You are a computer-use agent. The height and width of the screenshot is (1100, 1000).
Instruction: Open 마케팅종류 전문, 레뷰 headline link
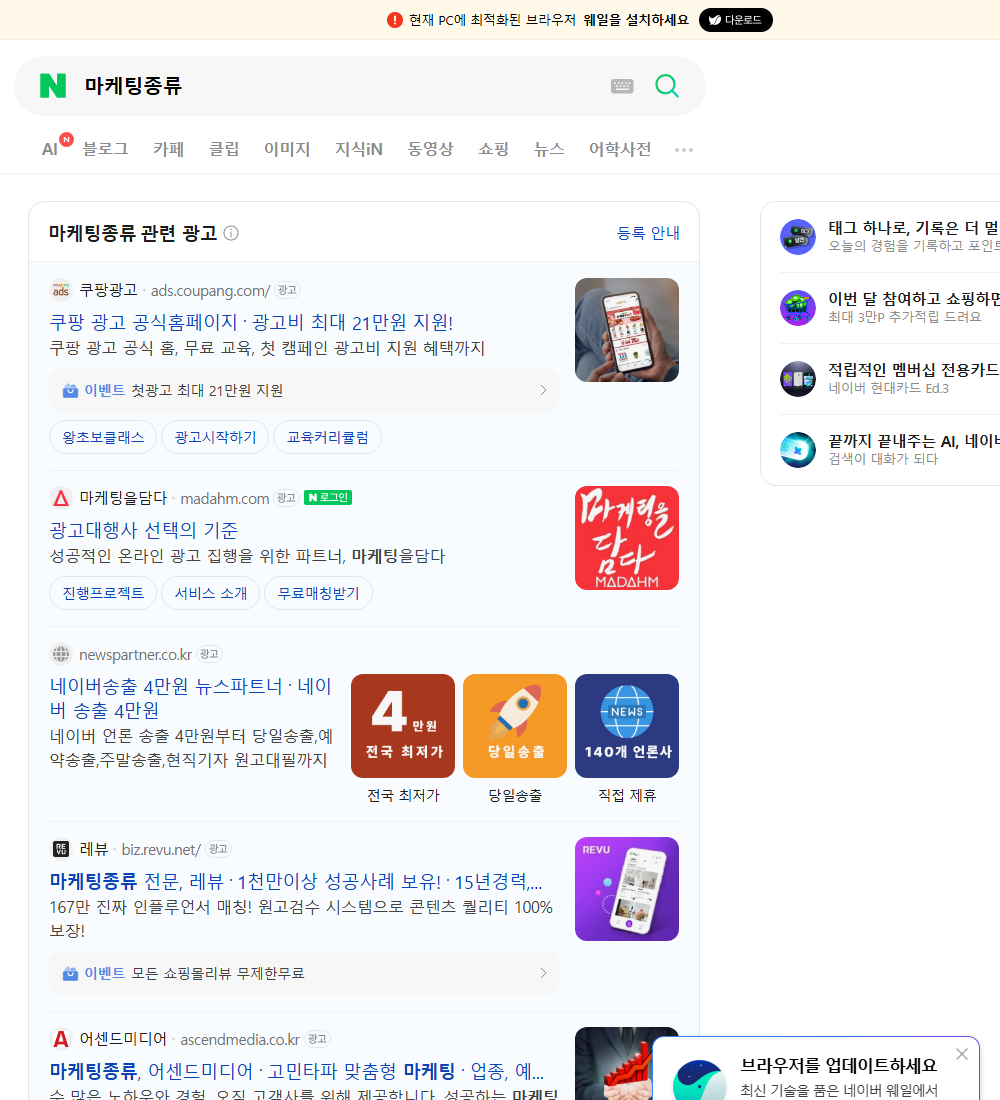(295, 881)
